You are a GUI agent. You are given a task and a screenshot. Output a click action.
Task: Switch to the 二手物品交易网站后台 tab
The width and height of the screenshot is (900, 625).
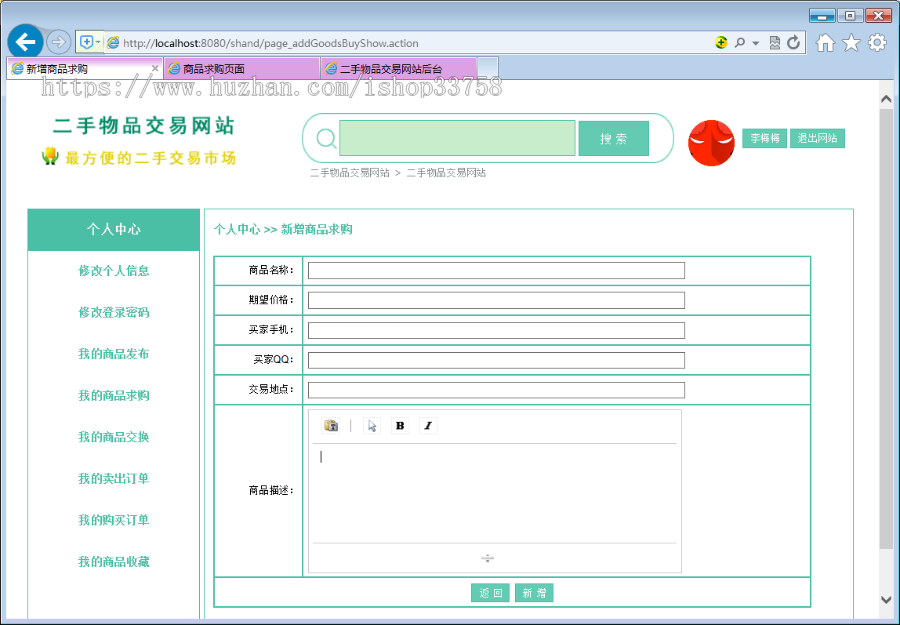click(397, 67)
